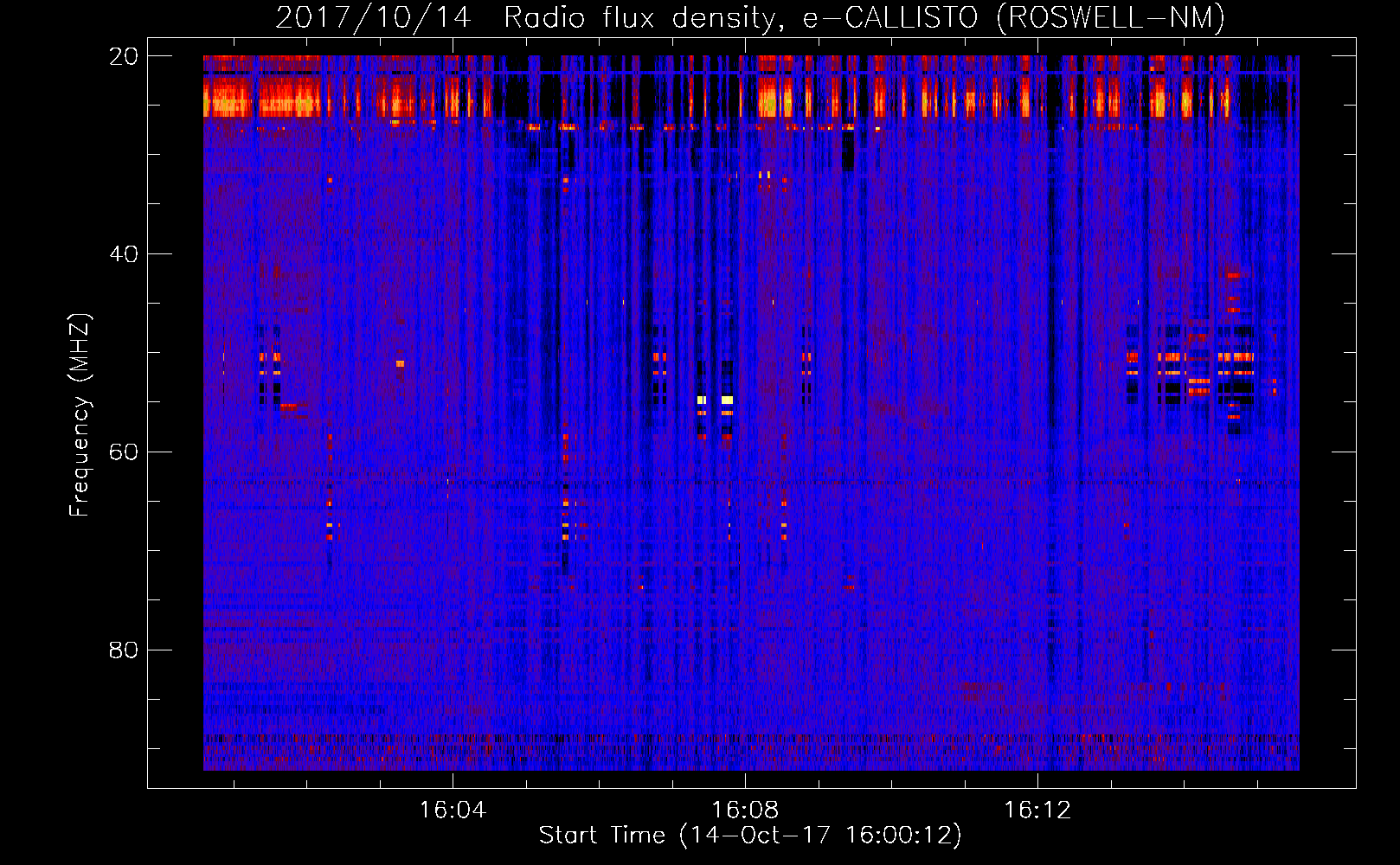
Task: Click the 'Frequency (MHZ)' axis label
Action: [80, 415]
